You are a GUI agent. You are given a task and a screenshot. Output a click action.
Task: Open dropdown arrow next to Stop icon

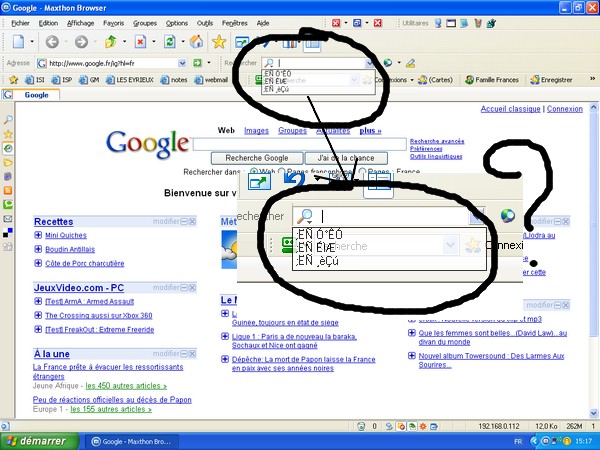(154, 41)
